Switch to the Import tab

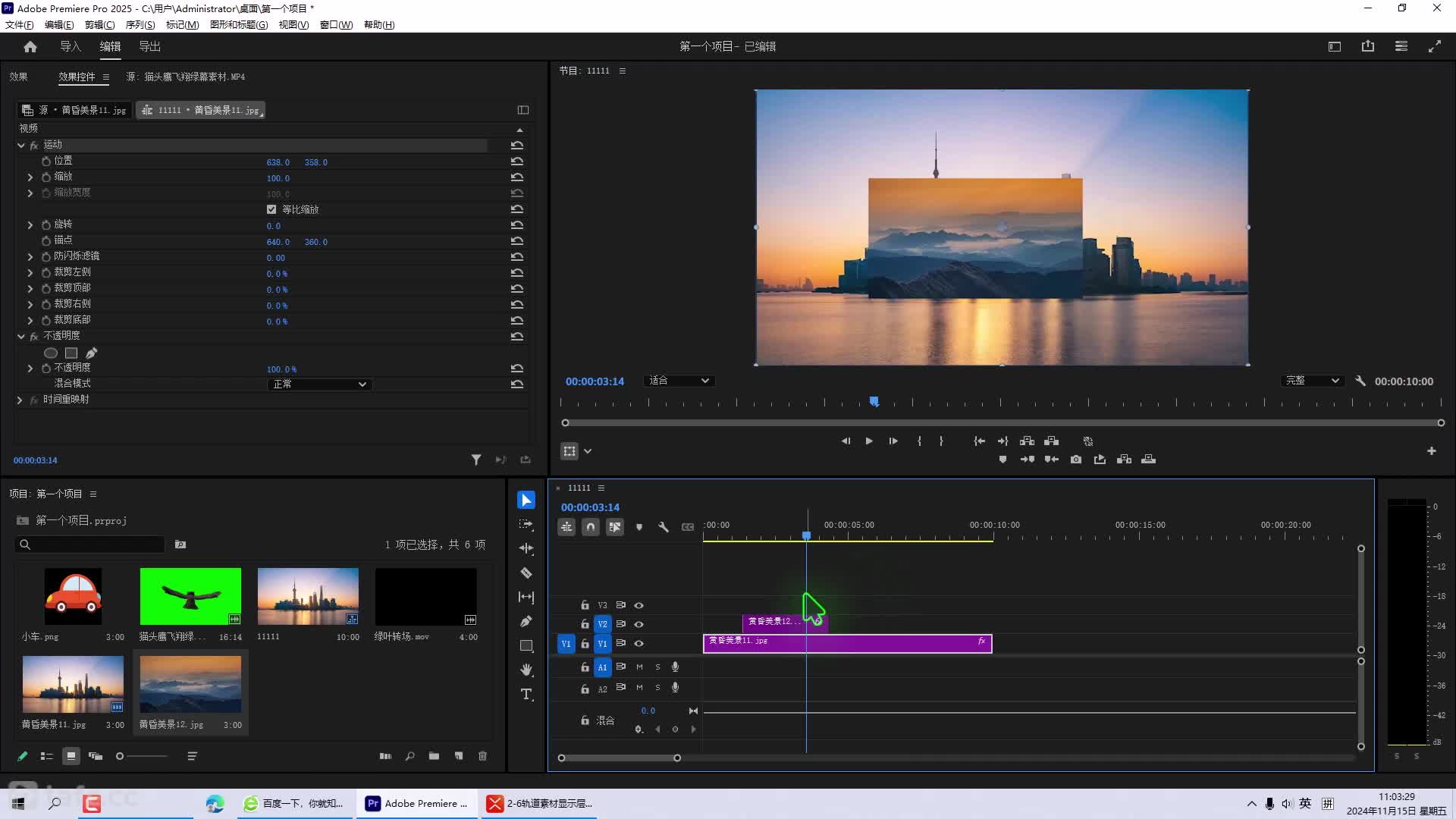[x=71, y=47]
